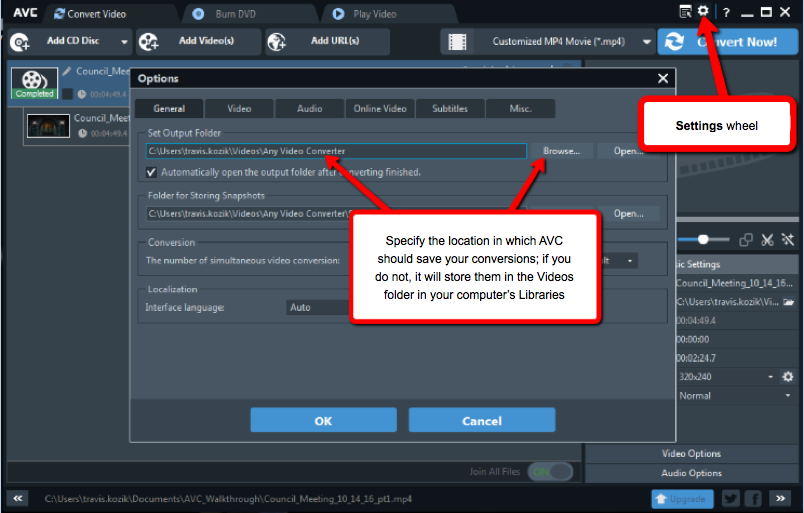Click Add URL(s) button
The image size is (804, 513).
(328, 42)
